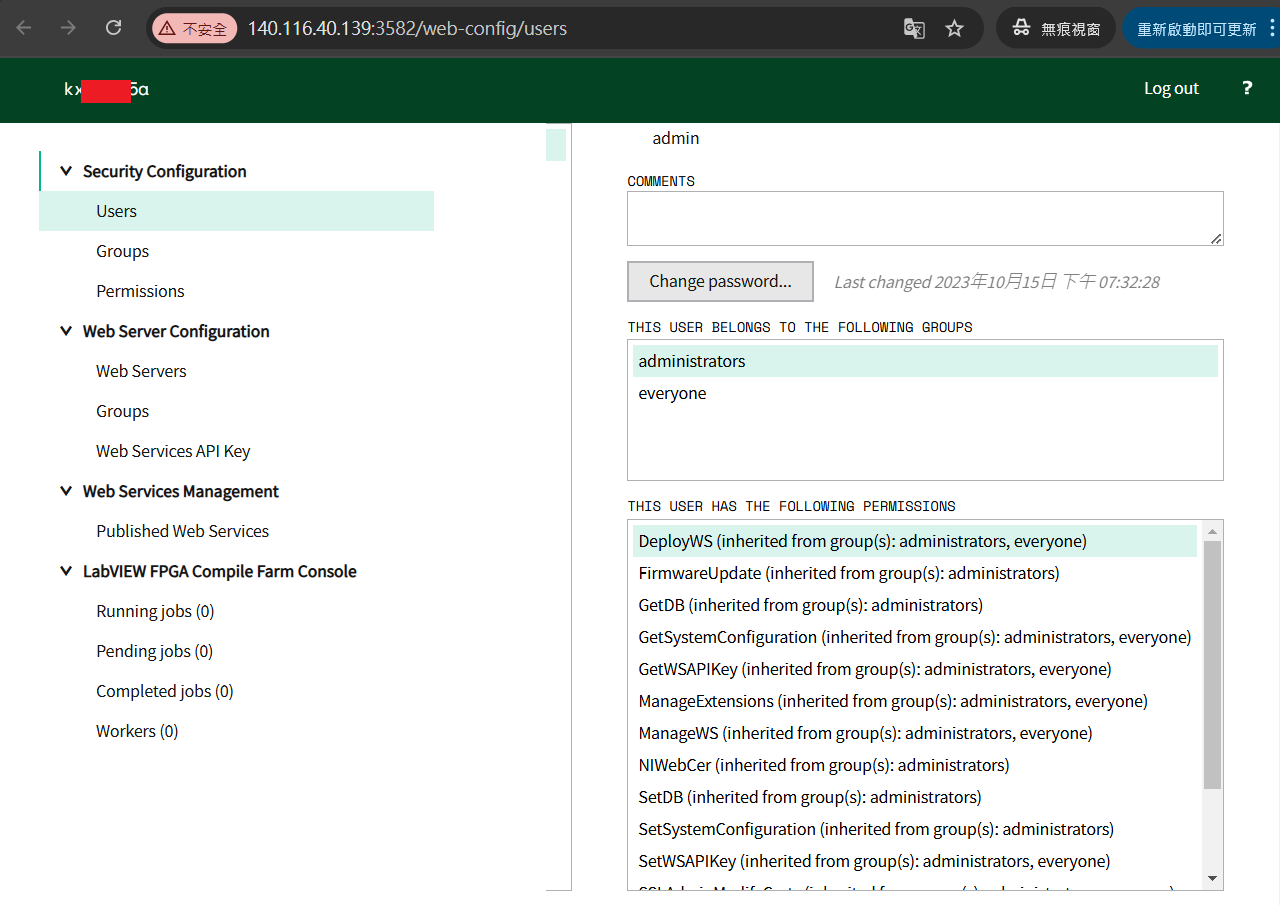Click permissions list scroll down arrow
Screen dimensions: 1280x905
pyautogui.click(x=1213, y=879)
